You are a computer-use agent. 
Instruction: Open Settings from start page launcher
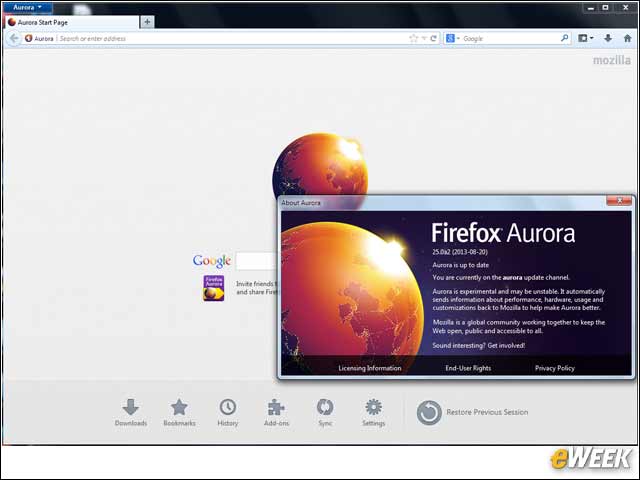pyautogui.click(x=373, y=412)
